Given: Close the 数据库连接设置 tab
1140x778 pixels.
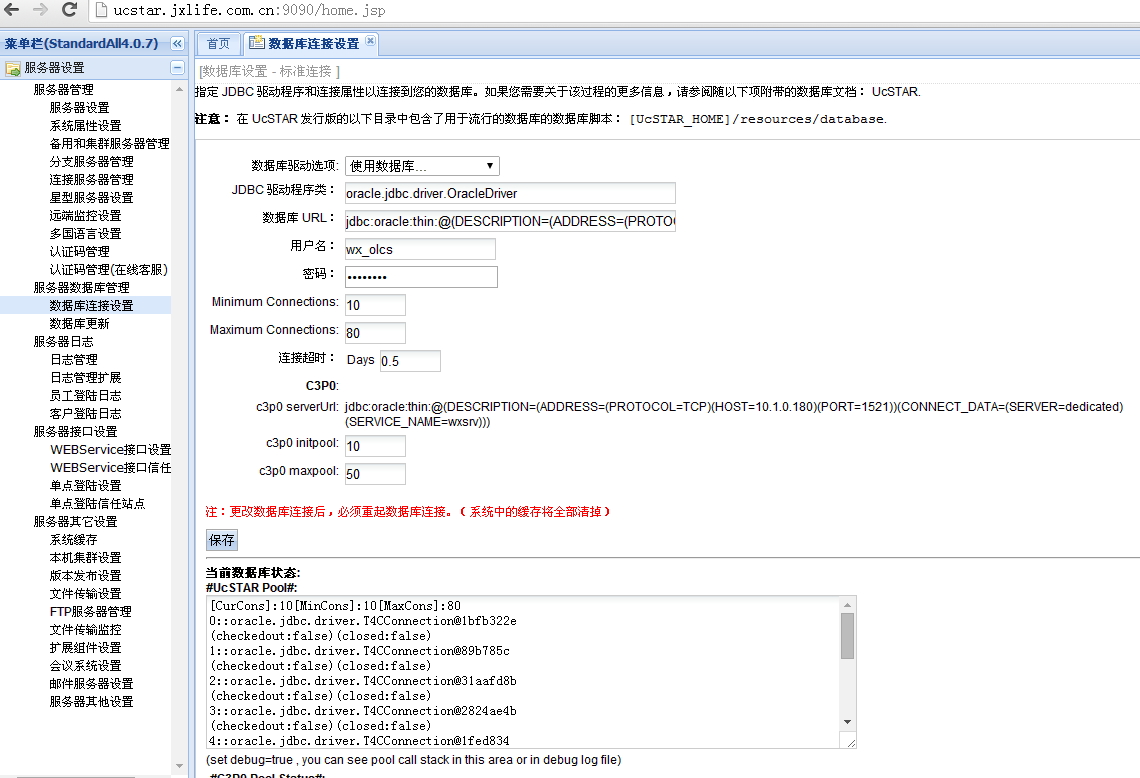Looking at the screenshot, I should [370, 41].
